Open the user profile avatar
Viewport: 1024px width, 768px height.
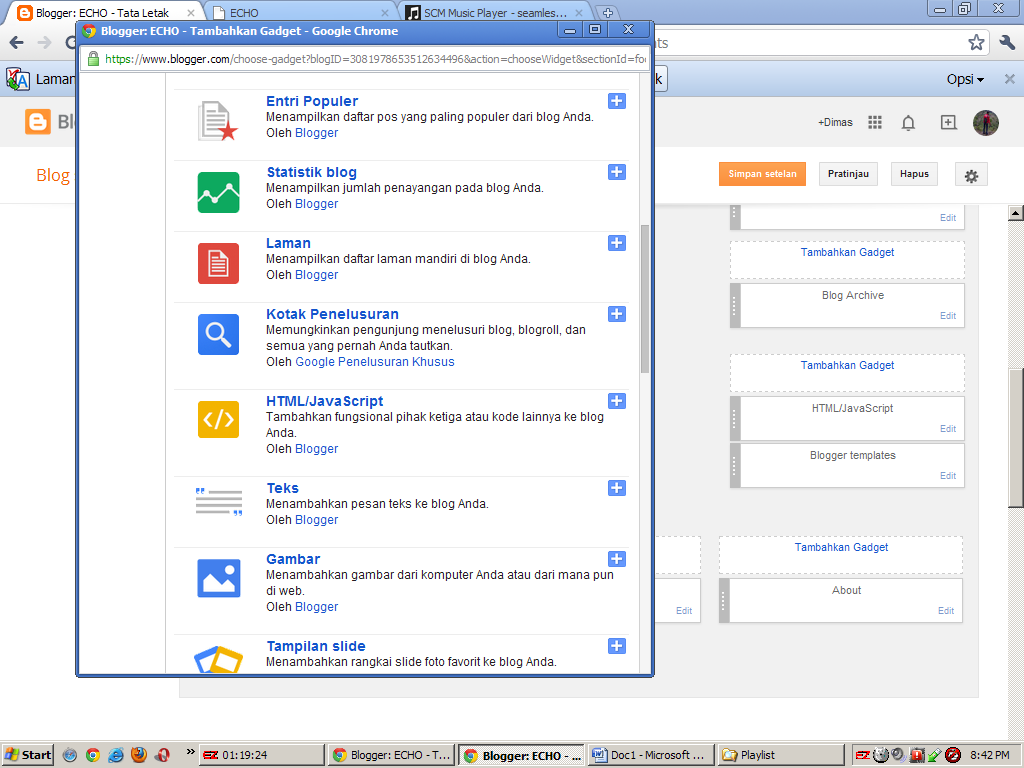pyautogui.click(x=985, y=122)
